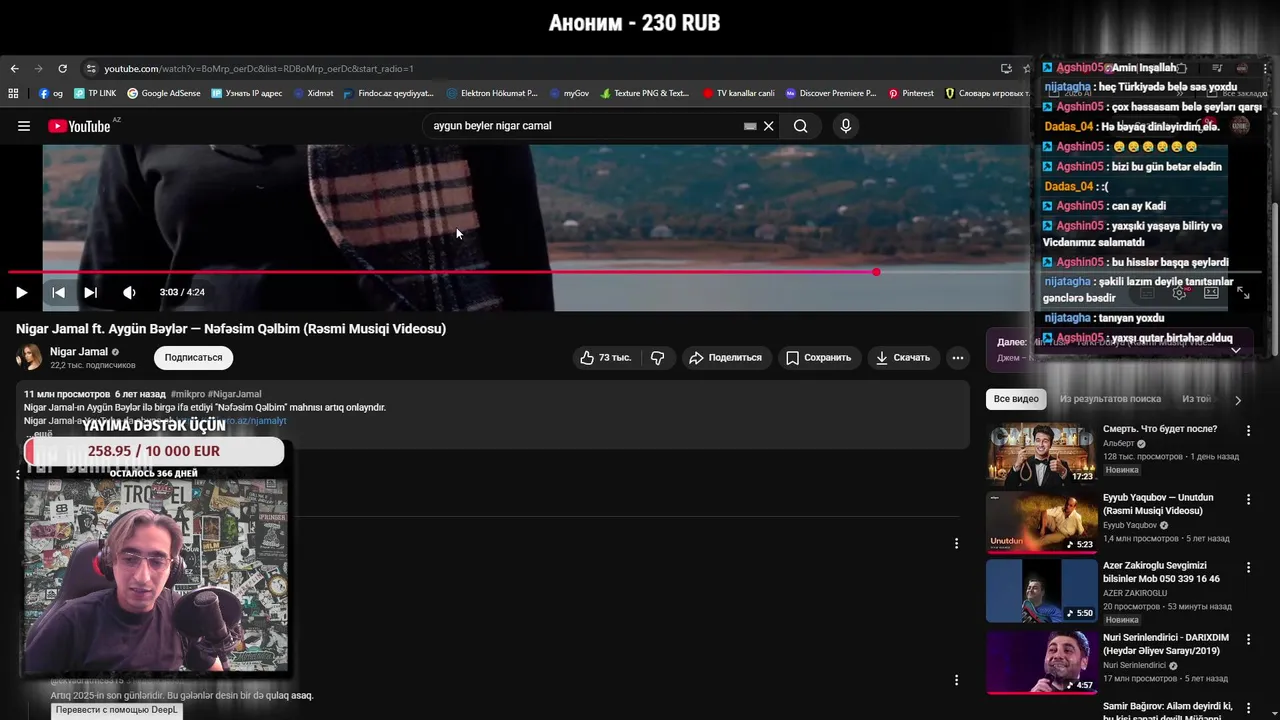Click the YouTube search text field
The height and width of the screenshot is (720, 1280).
click(x=585, y=126)
